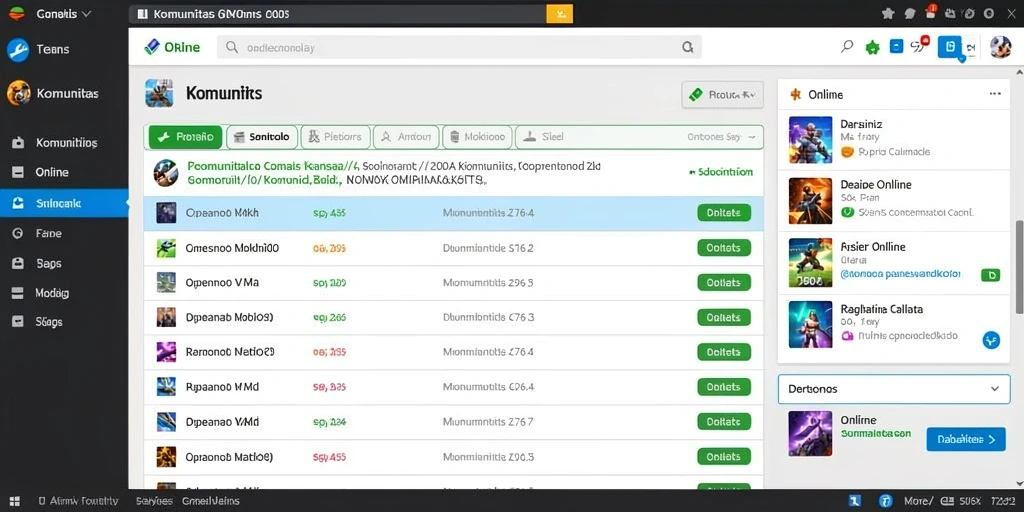Image resolution: width=1024 pixels, height=512 pixels.
Task: Open the Teans item in the sidebar
Action: pyautogui.click(x=39, y=50)
